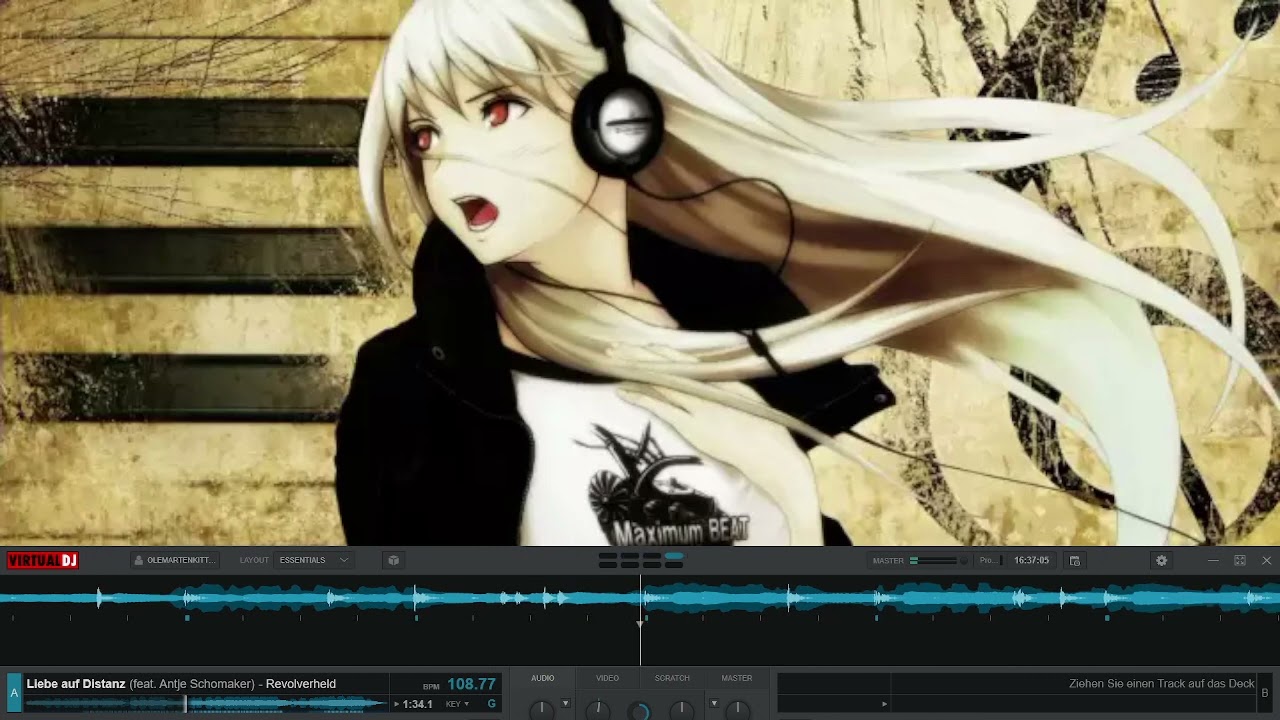Toggle time display 1:34.1
This screenshot has height=720, width=1280.
417,704
